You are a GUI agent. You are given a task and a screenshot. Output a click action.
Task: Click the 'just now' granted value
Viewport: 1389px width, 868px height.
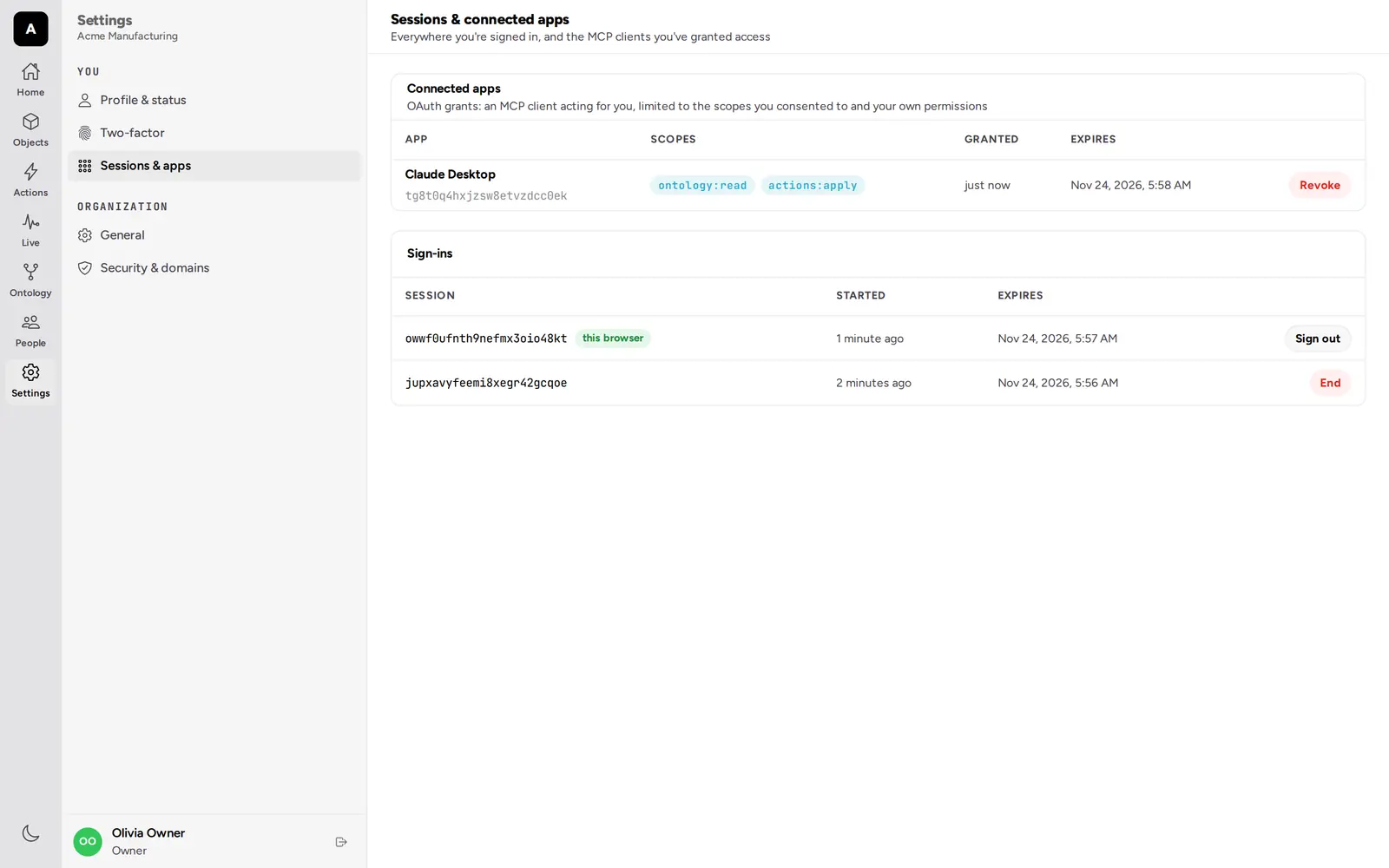(x=987, y=185)
